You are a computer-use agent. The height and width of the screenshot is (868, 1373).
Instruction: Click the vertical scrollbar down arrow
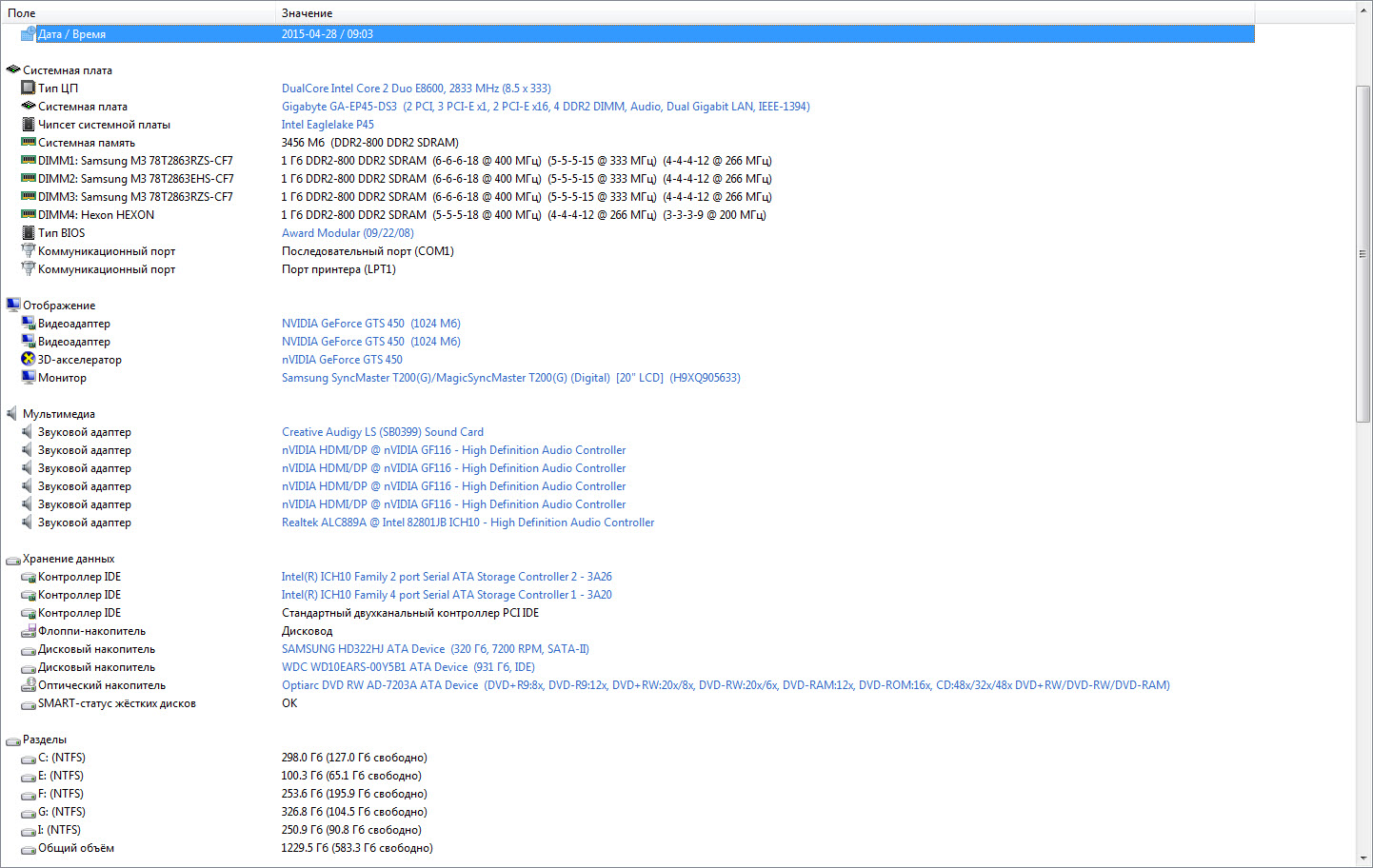(1363, 858)
